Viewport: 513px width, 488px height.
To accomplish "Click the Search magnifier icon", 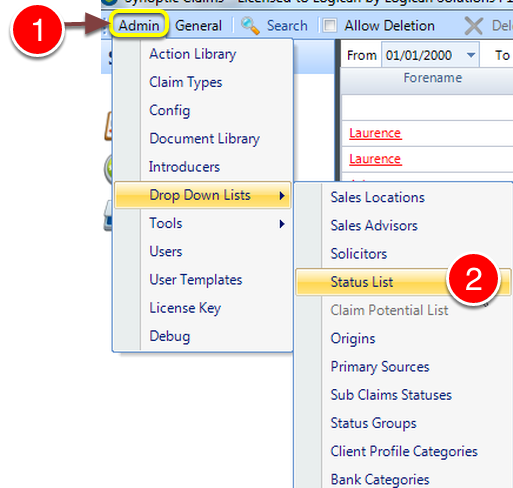I will [x=250, y=26].
